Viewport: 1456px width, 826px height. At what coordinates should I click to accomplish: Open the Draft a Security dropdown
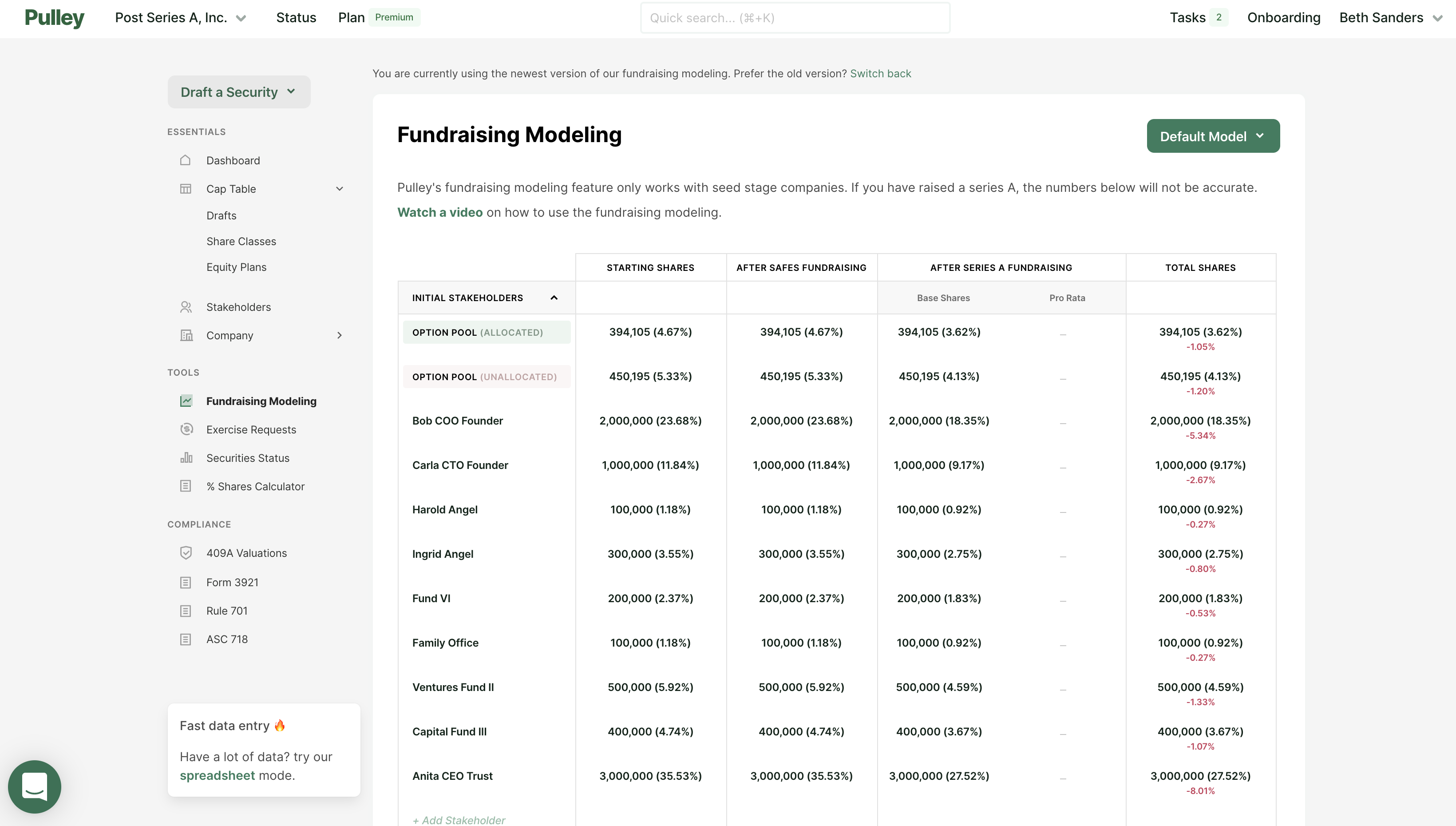(239, 92)
